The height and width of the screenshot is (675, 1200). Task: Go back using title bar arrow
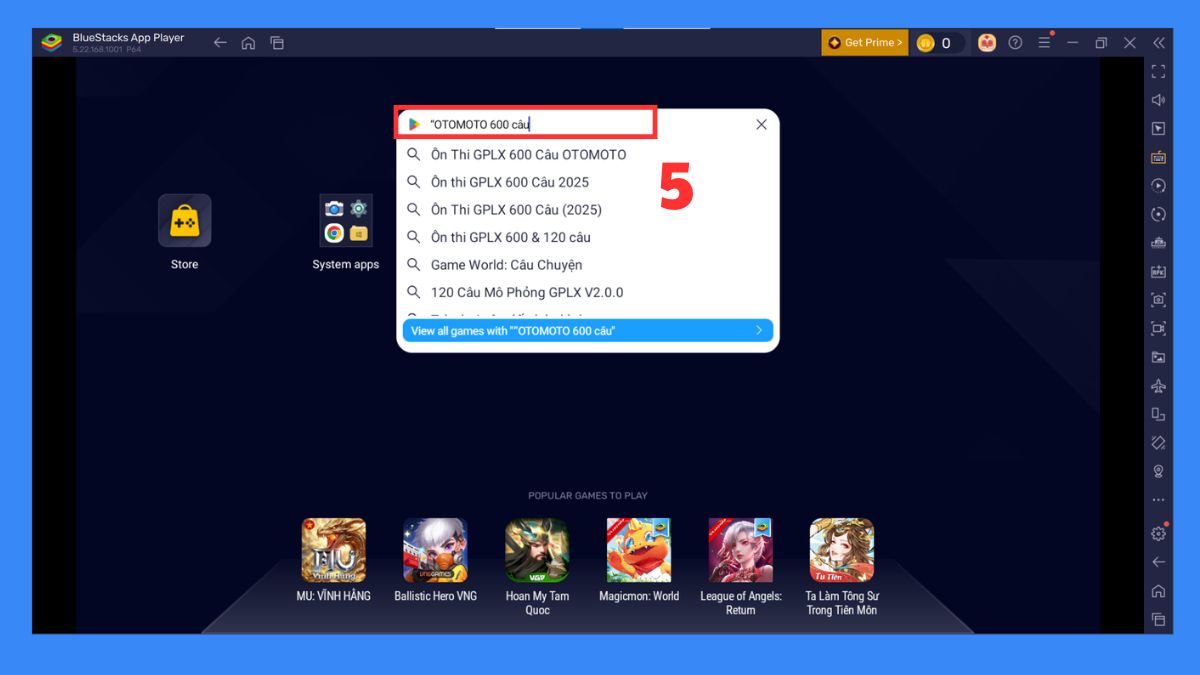220,43
